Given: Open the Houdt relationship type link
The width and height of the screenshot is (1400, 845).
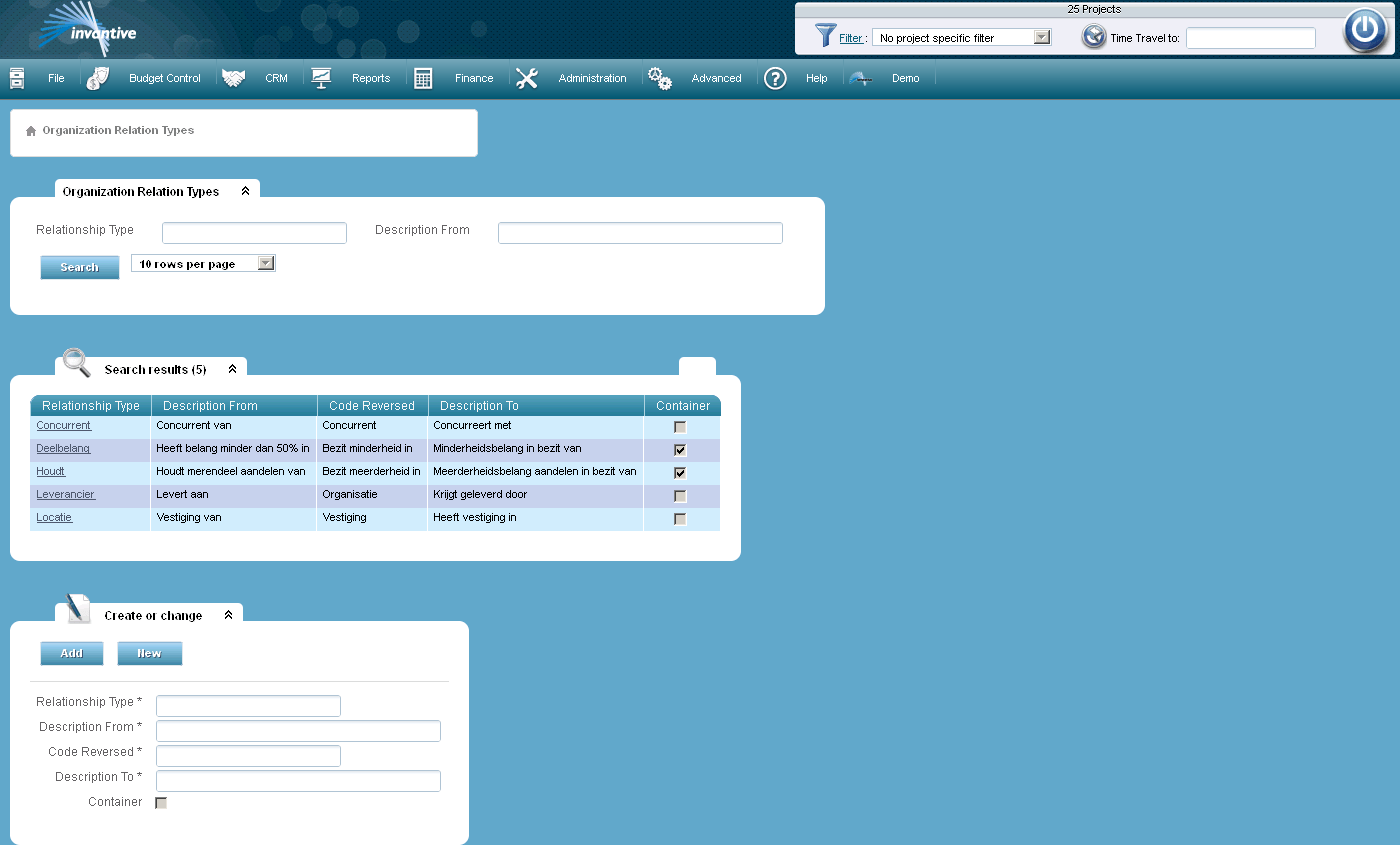Looking at the screenshot, I should coord(51,472).
